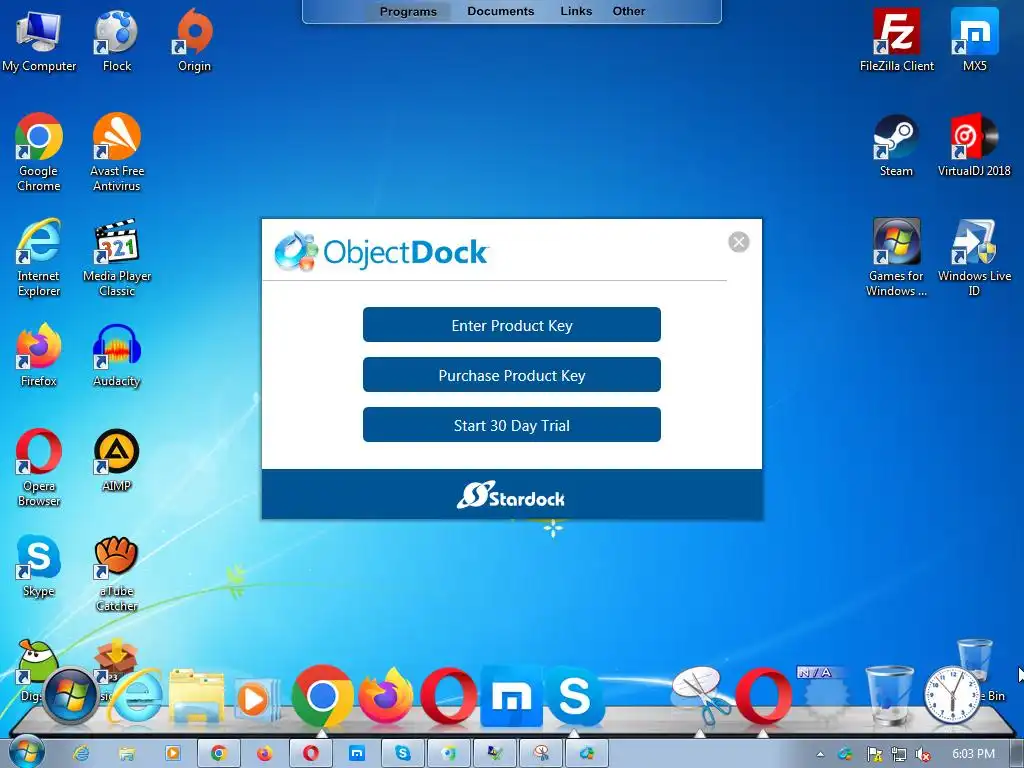Click the analog clock docklet
Screen dimensions: 1024x768
(952, 696)
